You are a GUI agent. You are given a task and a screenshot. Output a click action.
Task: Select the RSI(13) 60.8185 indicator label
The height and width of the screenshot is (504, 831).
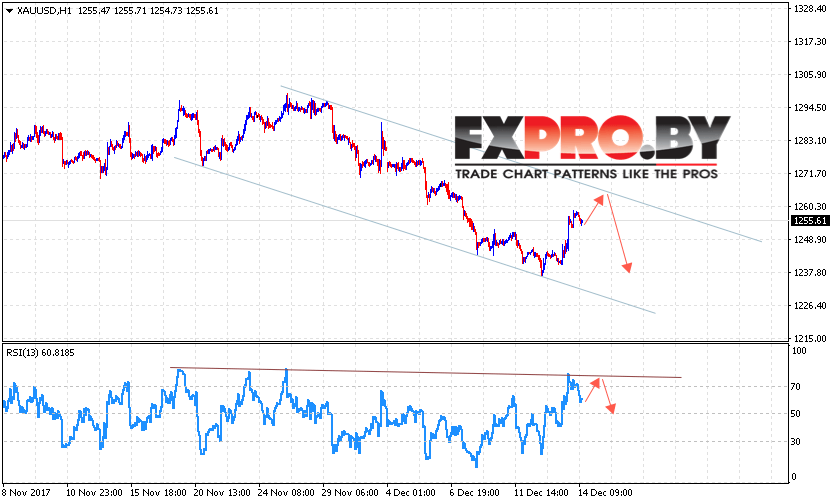[40, 352]
